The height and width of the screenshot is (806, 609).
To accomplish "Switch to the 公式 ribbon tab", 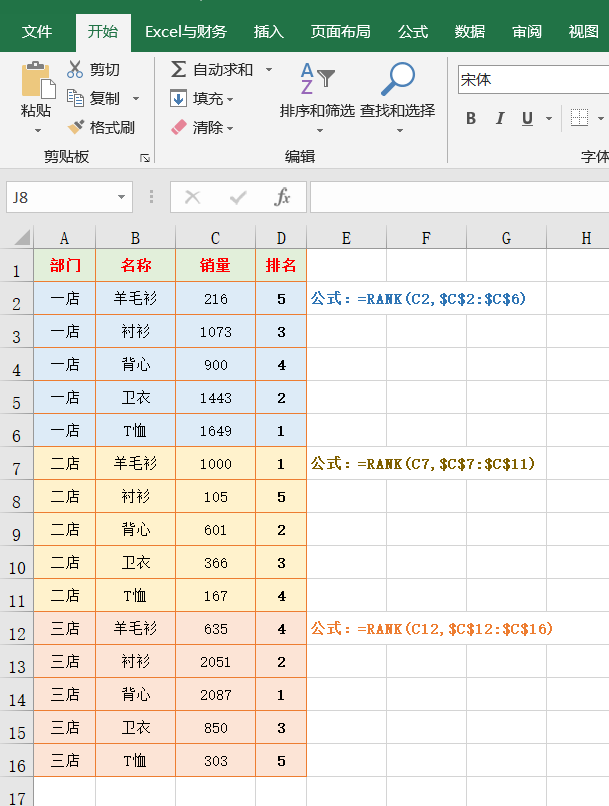I will 413,32.
